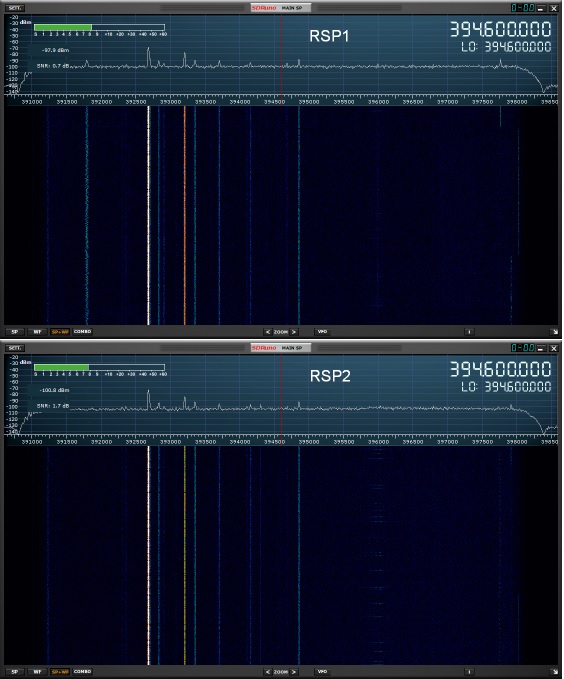
Task: Click resize corner arrow icon in RSP2 window
Action: (x=555, y=672)
